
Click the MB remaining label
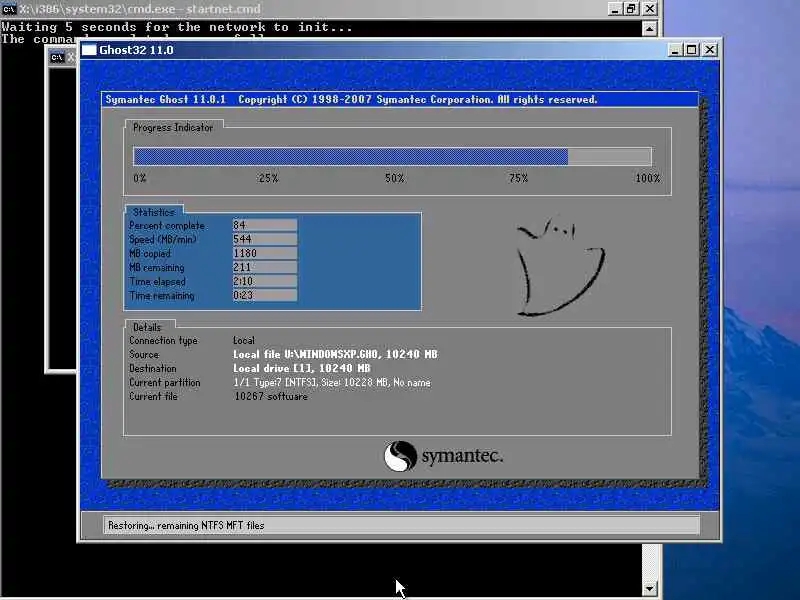coord(157,267)
